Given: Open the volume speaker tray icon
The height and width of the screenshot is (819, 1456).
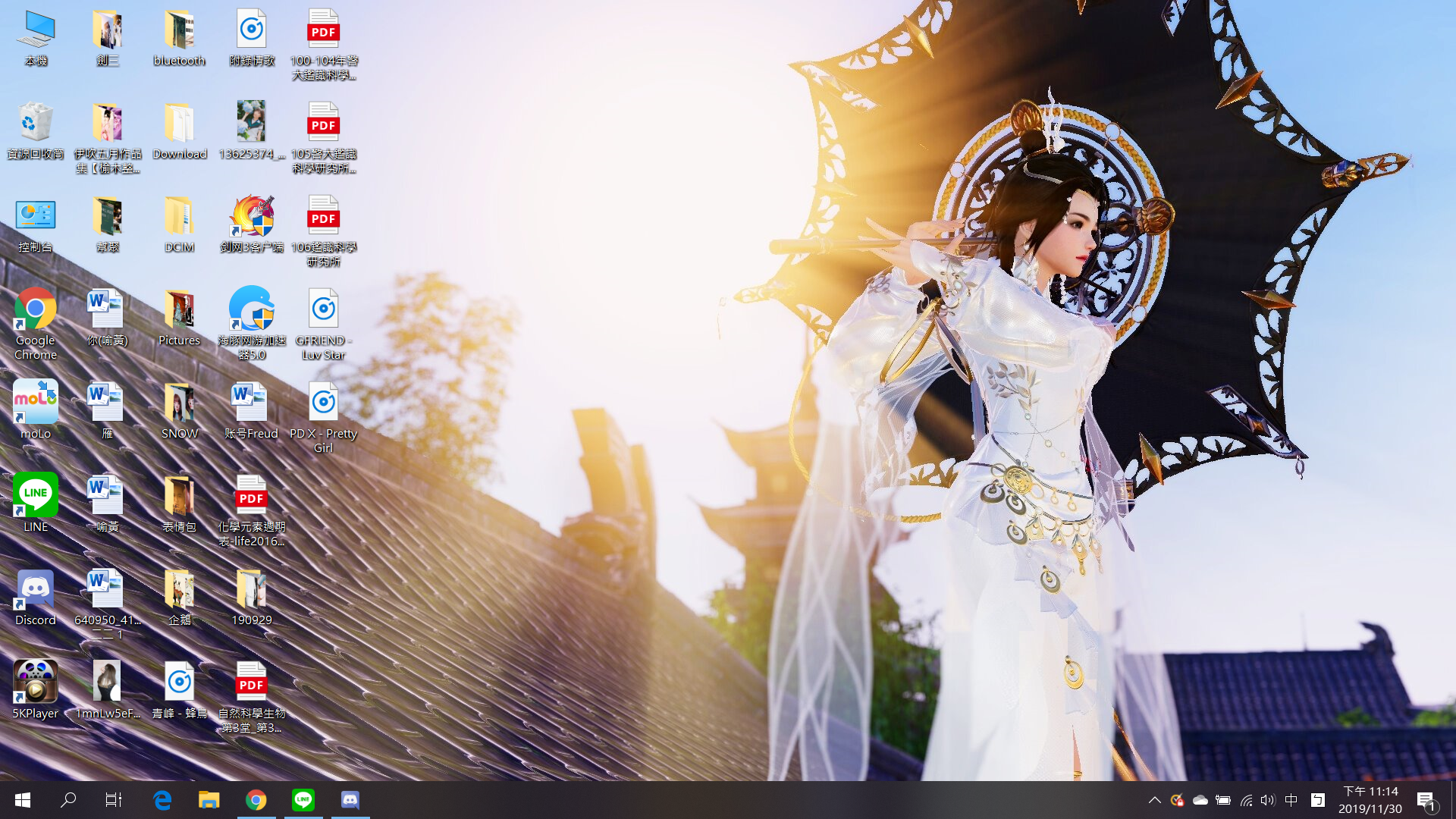Looking at the screenshot, I should [1268, 800].
